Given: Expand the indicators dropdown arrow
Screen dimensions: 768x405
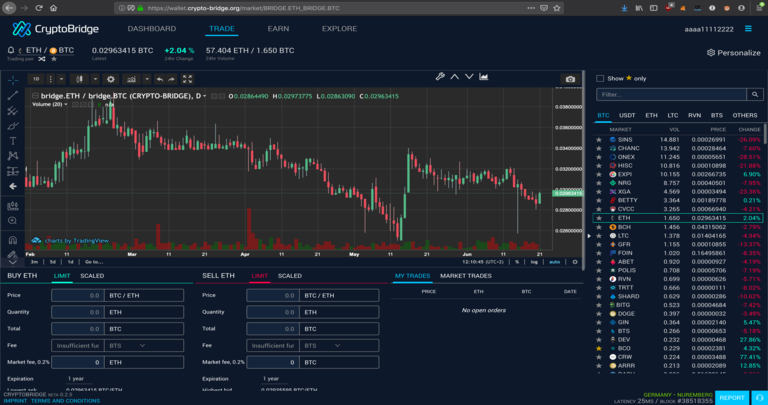Looking at the screenshot, I should coord(146,79).
